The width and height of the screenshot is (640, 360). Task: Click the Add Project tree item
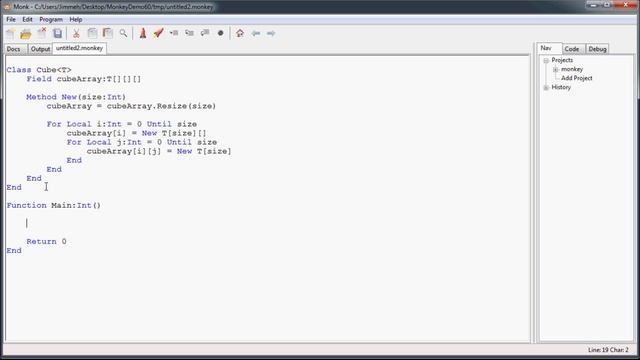(x=577, y=78)
